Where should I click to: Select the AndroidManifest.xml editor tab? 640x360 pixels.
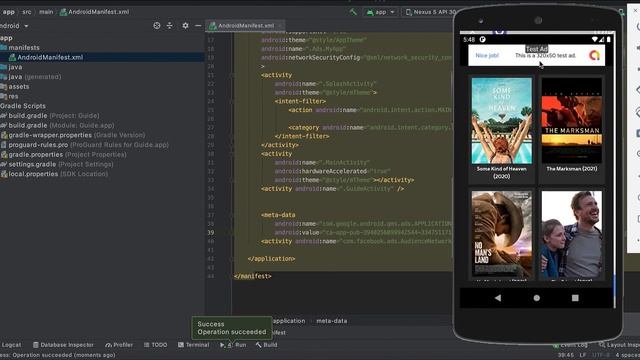click(x=244, y=25)
